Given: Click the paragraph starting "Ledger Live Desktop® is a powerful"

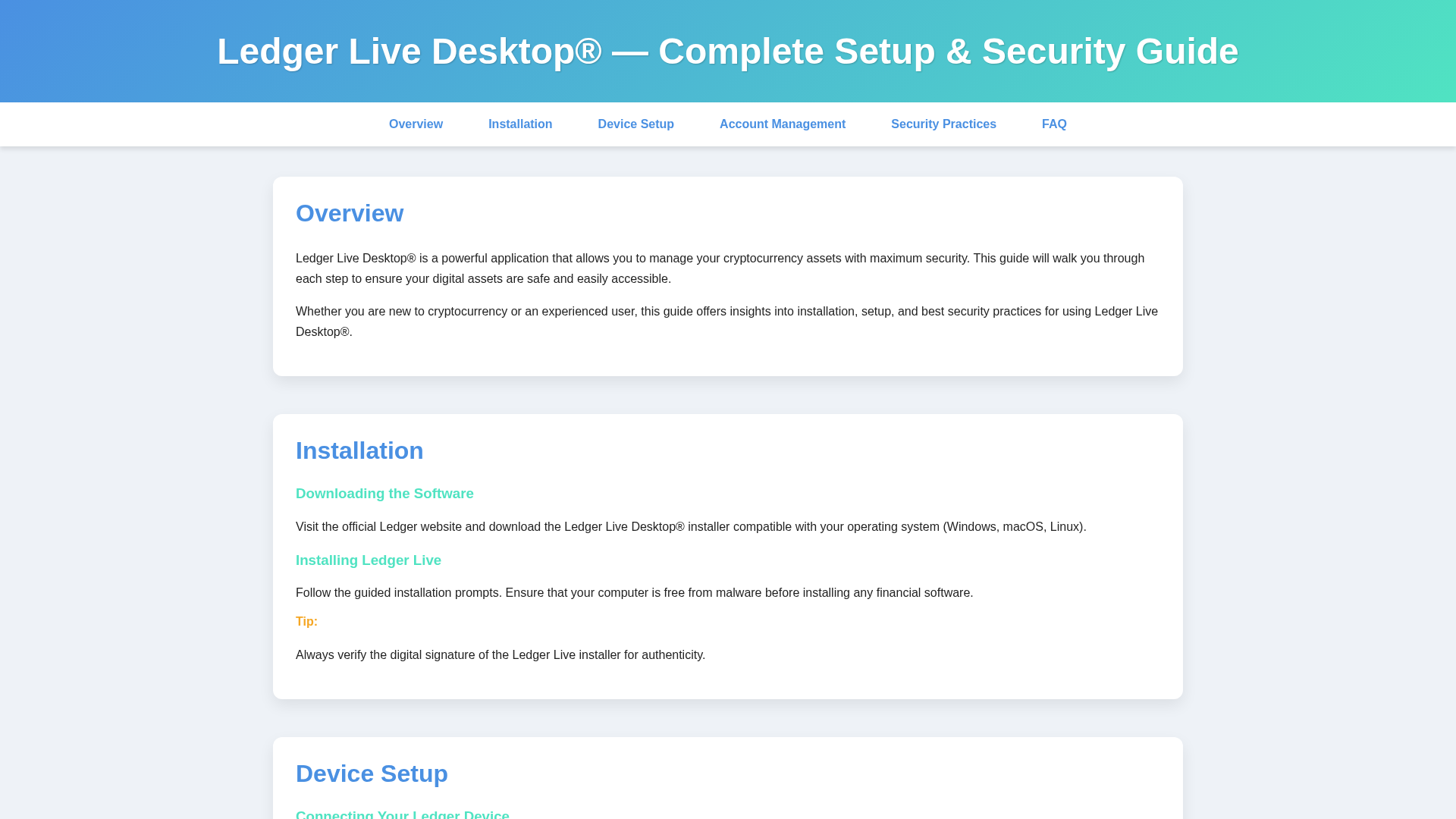Looking at the screenshot, I should pos(728,268).
